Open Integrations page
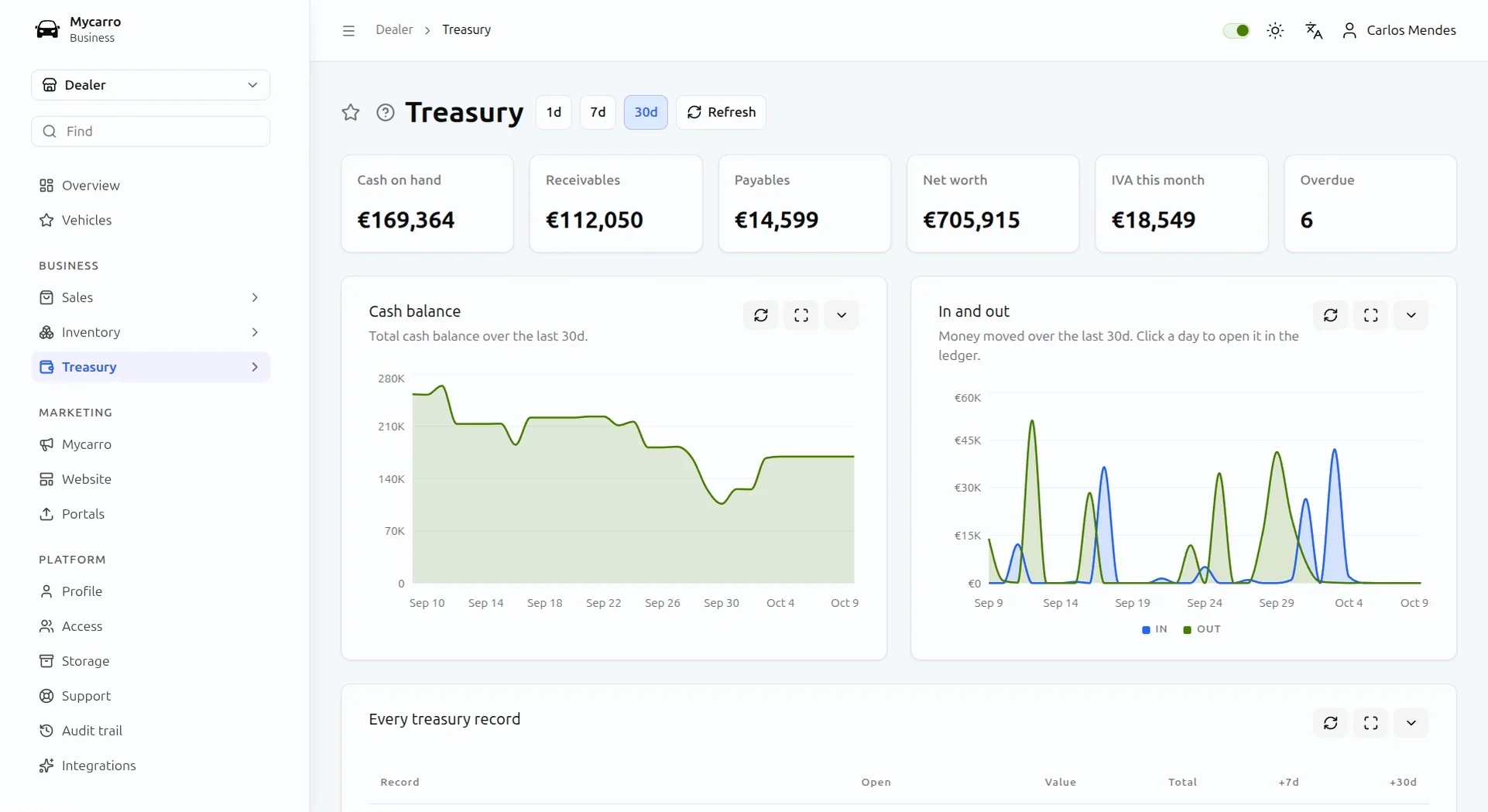1488x812 pixels. coord(151,766)
